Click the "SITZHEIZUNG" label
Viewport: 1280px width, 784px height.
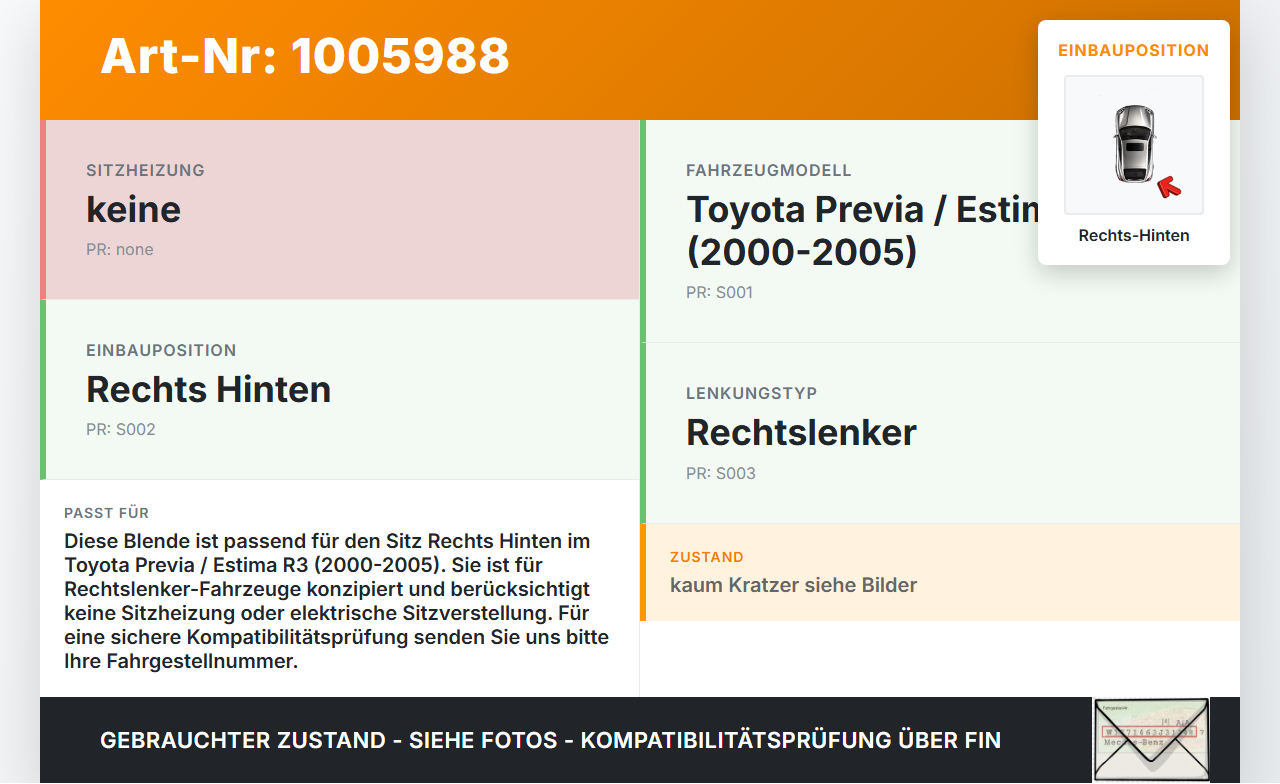(145, 171)
